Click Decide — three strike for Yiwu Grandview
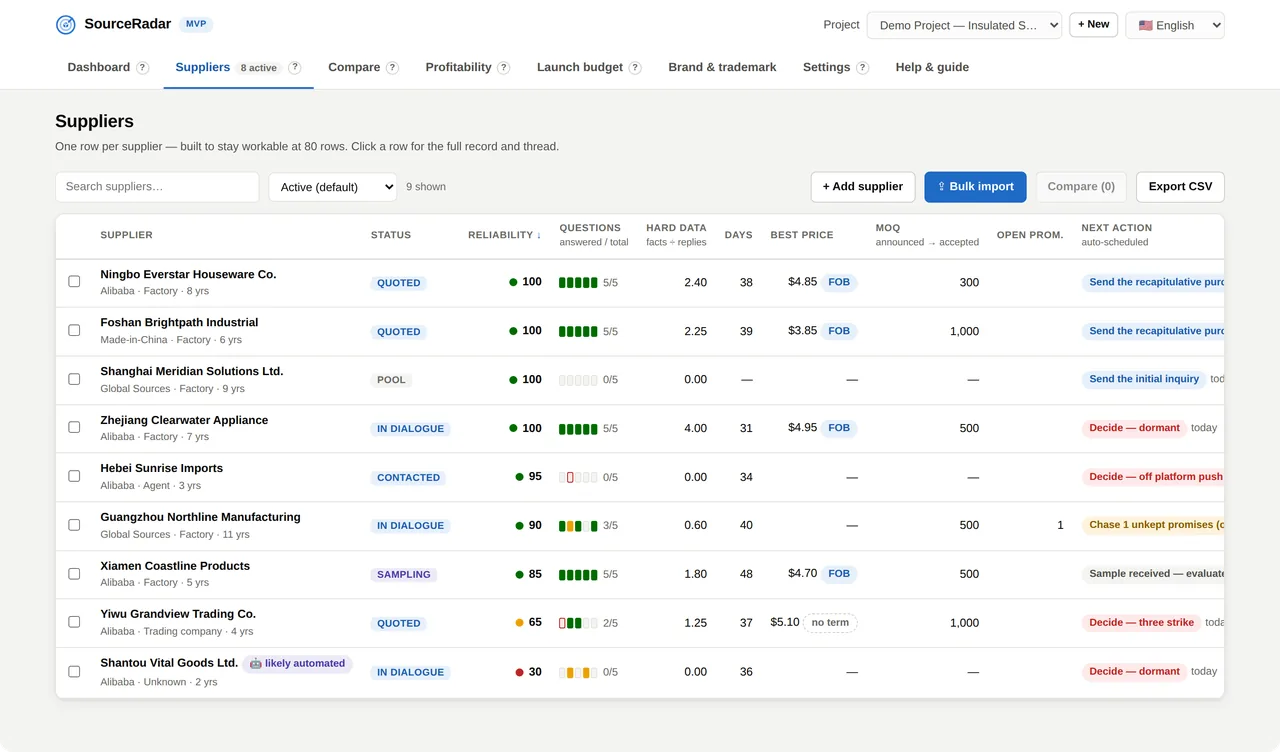The width and height of the screenshot is (1280, 752). 1142,623
